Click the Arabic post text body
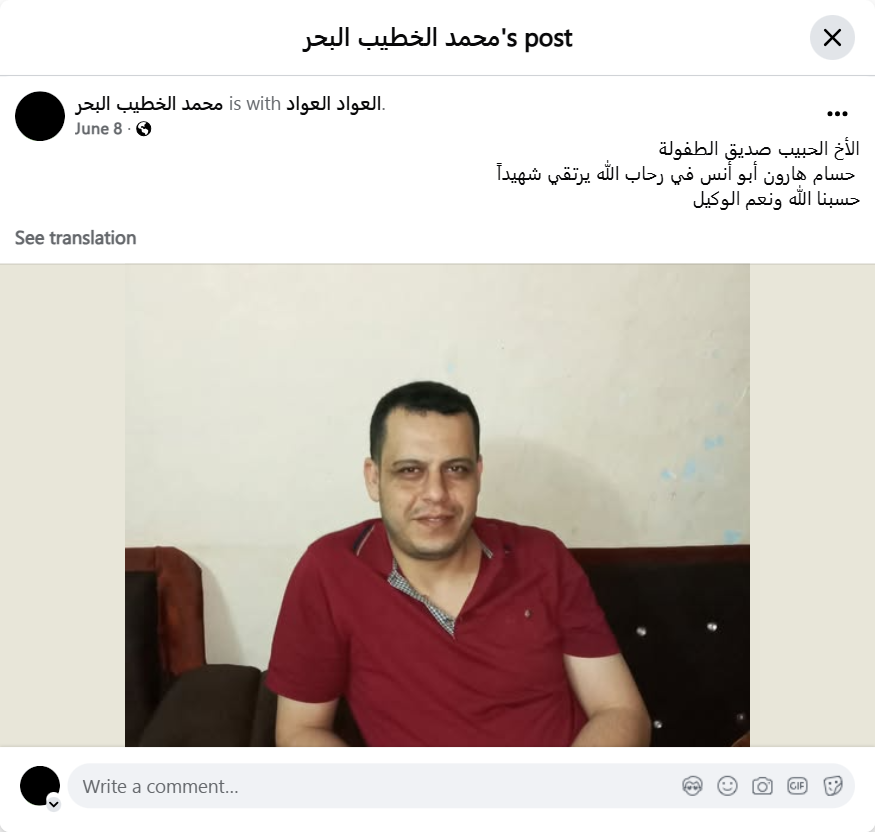The height and width of the screenshot is (832, 875). [678, 174]
